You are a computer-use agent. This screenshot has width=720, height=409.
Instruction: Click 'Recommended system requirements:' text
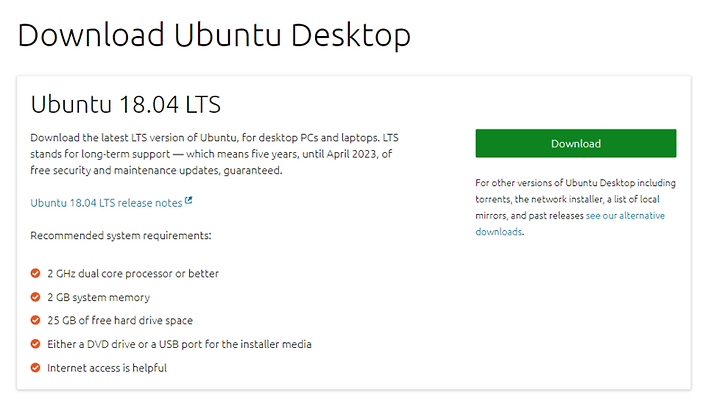[121, 235]
